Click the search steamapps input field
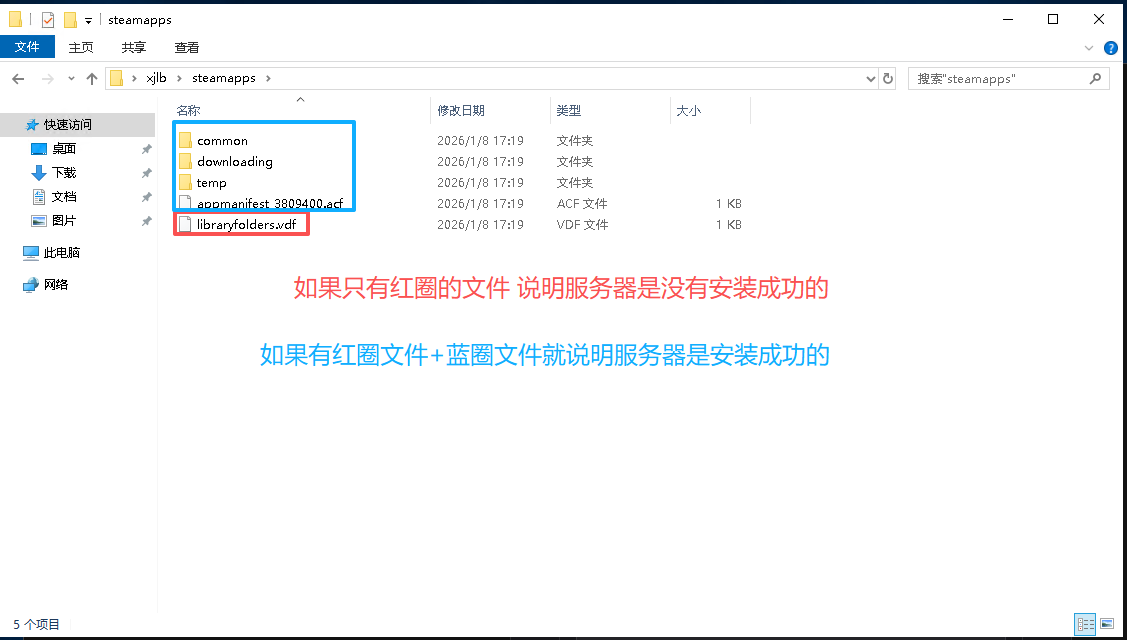The height and width of the screenshot is (640, 1127). (x=1000, y=78)
